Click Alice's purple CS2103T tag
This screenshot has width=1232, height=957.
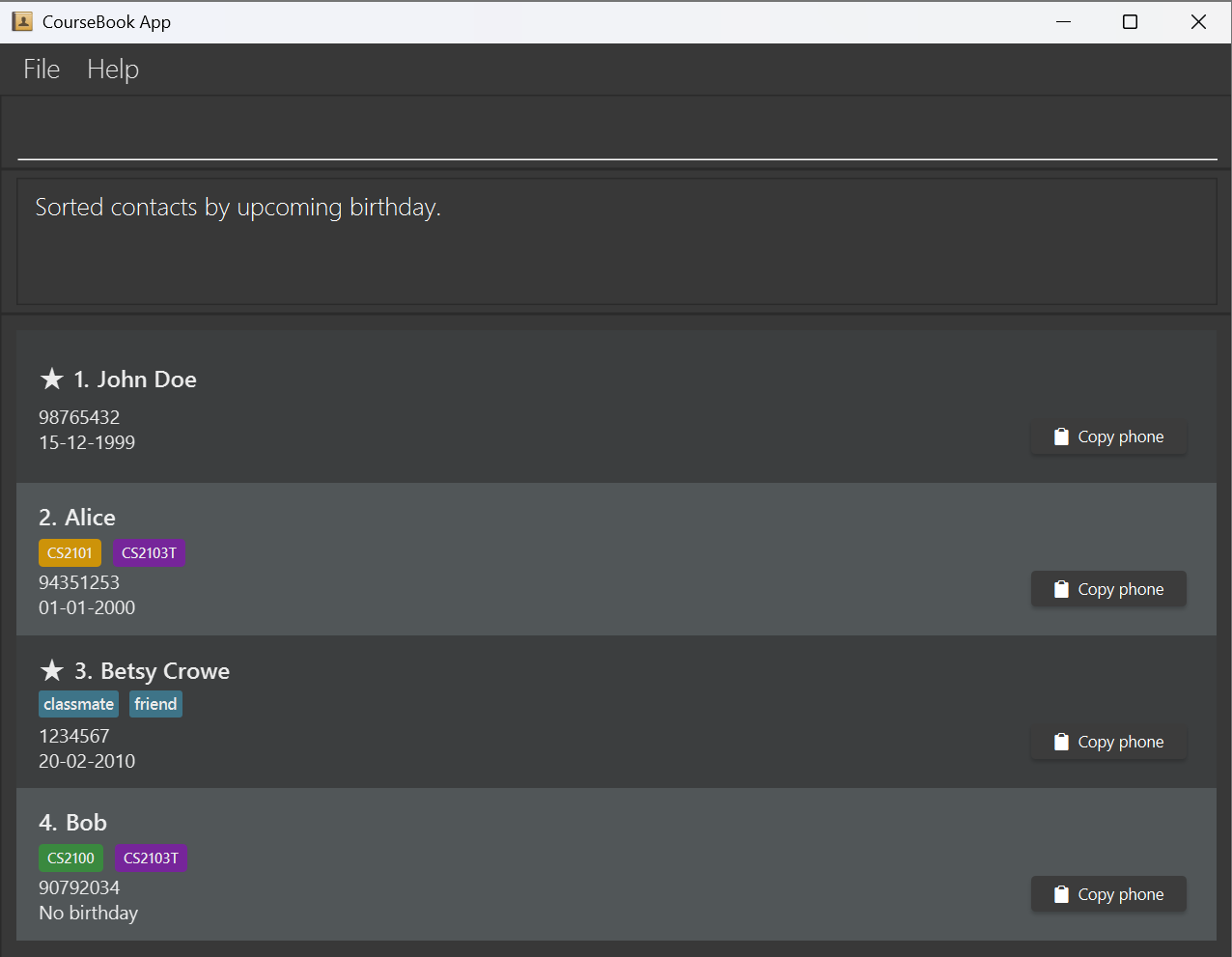click(x=149, y=553)
